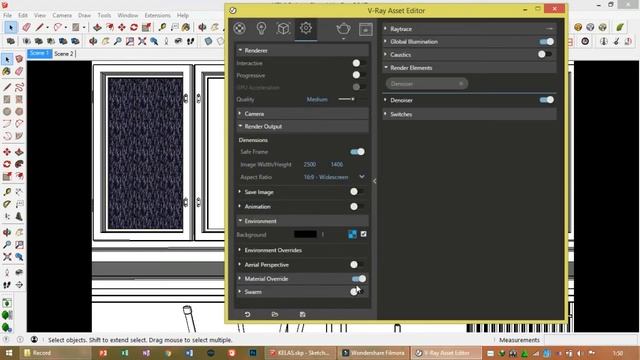Click the Image Height value 1400
This screenshot has width=640, height=360.
pos(337,164)
